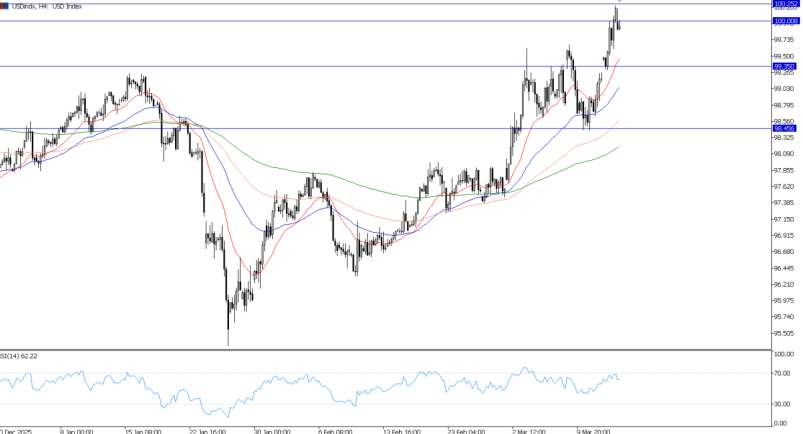Click the '23 Feb 04:00' time axis label
Image resolution: width=803 pixels, height=434 pixels.
click(466, 431)
